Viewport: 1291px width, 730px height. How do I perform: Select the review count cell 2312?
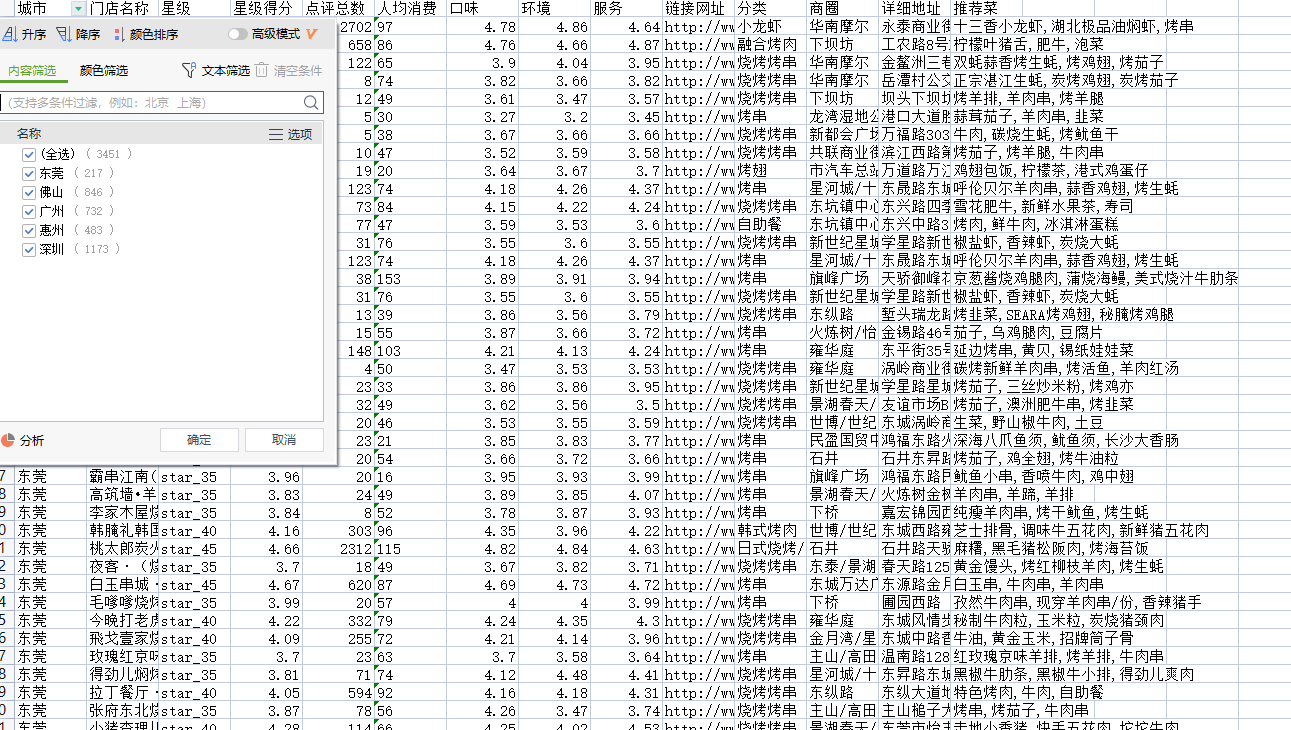tap(338, 549)
